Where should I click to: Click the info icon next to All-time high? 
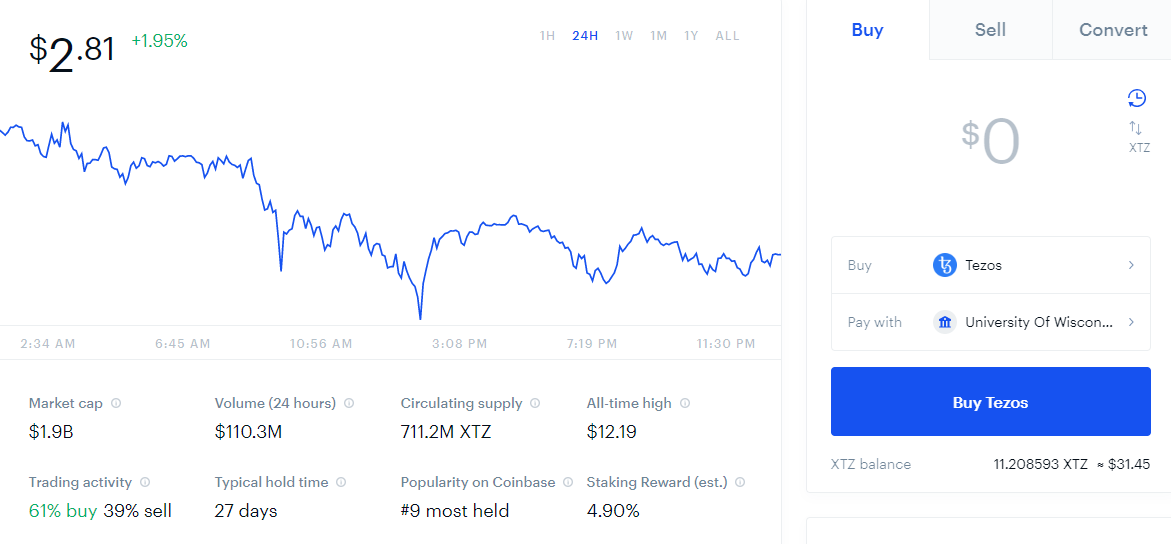[685, 403]
